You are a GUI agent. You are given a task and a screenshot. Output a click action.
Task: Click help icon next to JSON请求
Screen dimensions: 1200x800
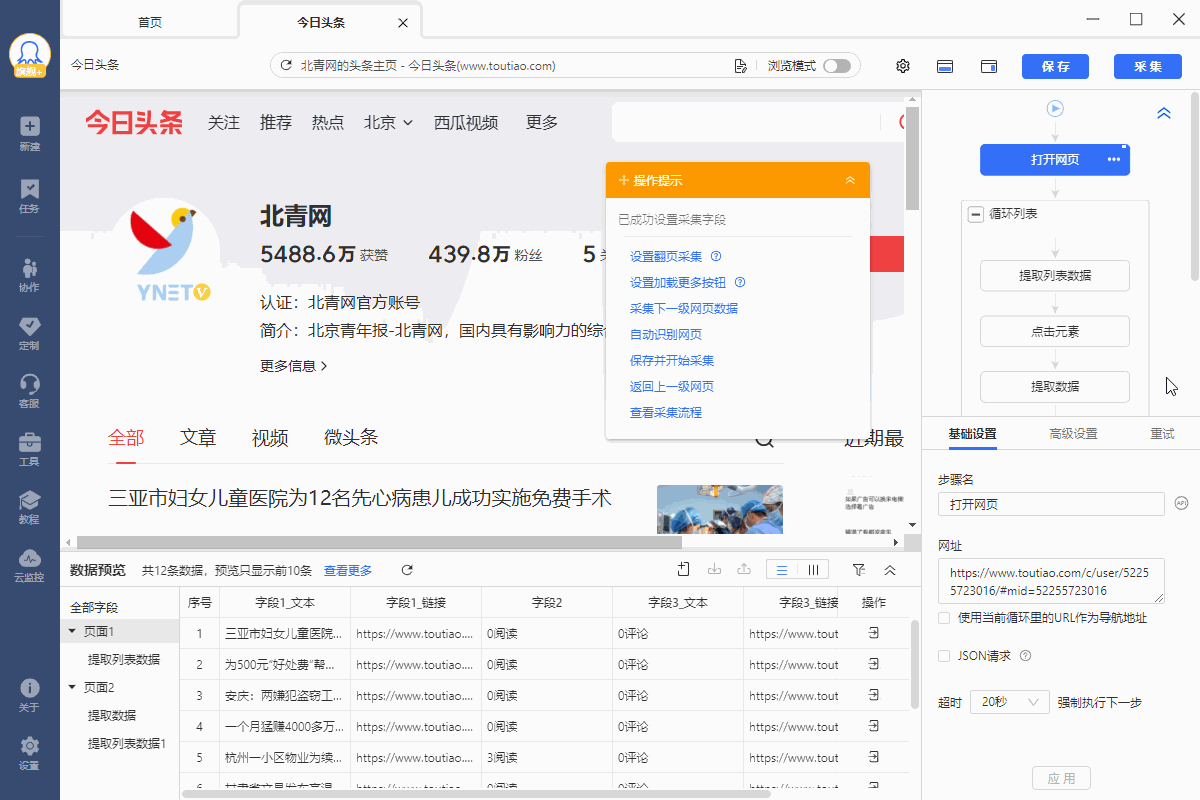1025,656
